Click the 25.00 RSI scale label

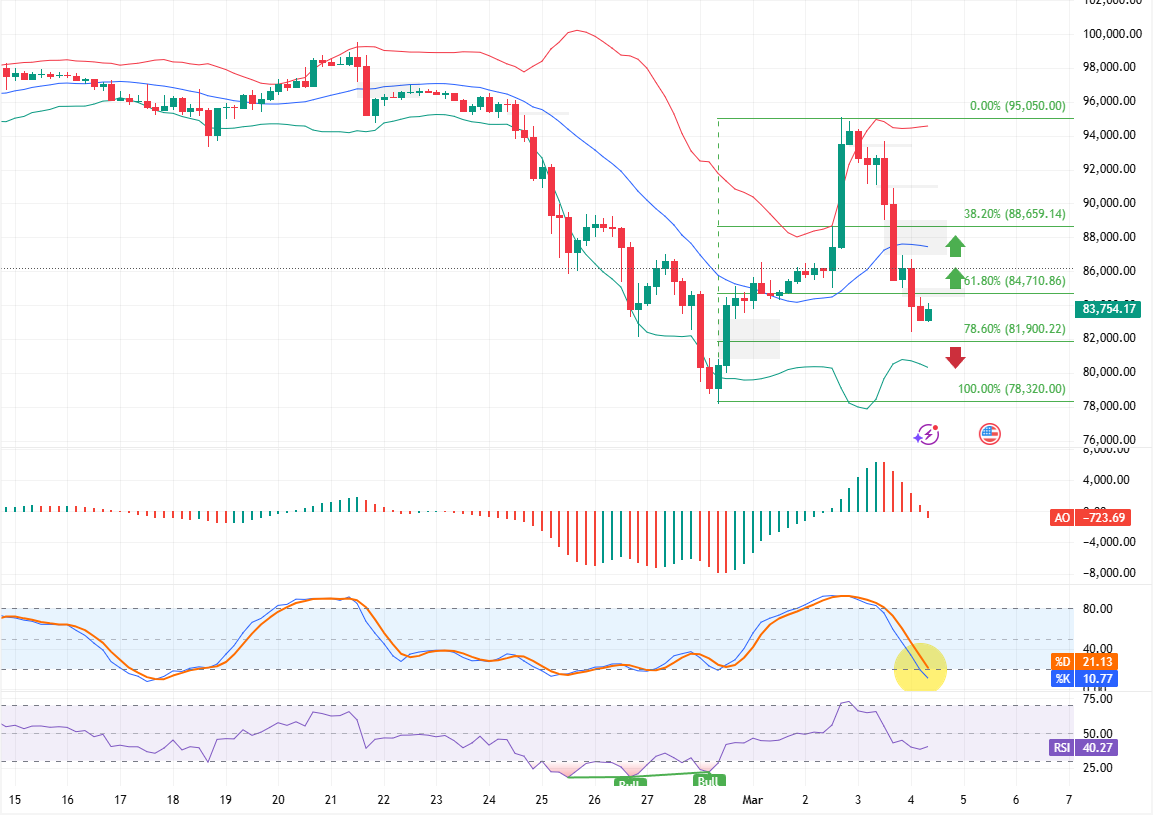pos(1098,768)
